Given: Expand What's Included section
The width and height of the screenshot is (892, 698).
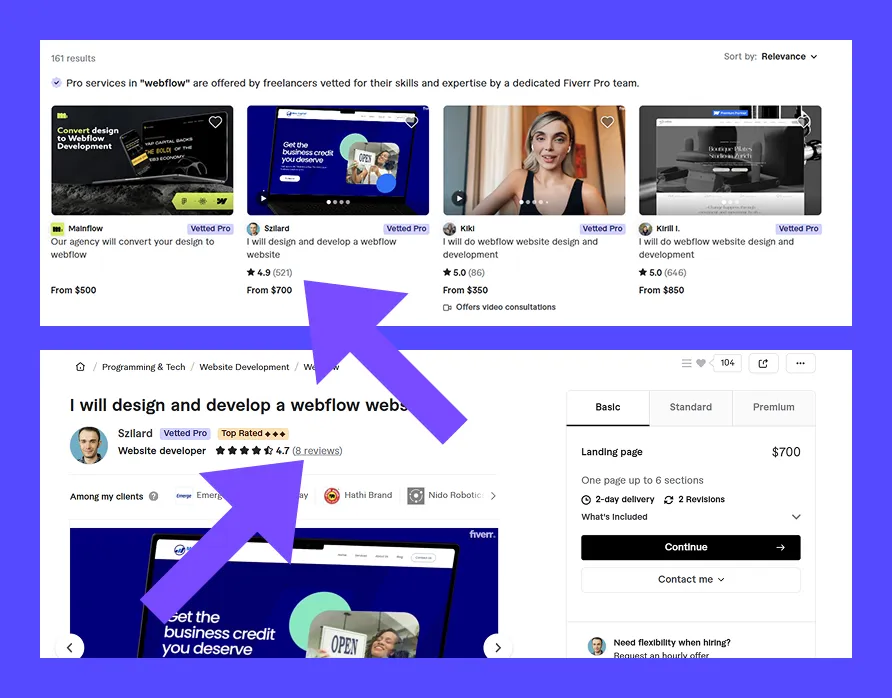Looking at the screenshot, I should (691, 517).
